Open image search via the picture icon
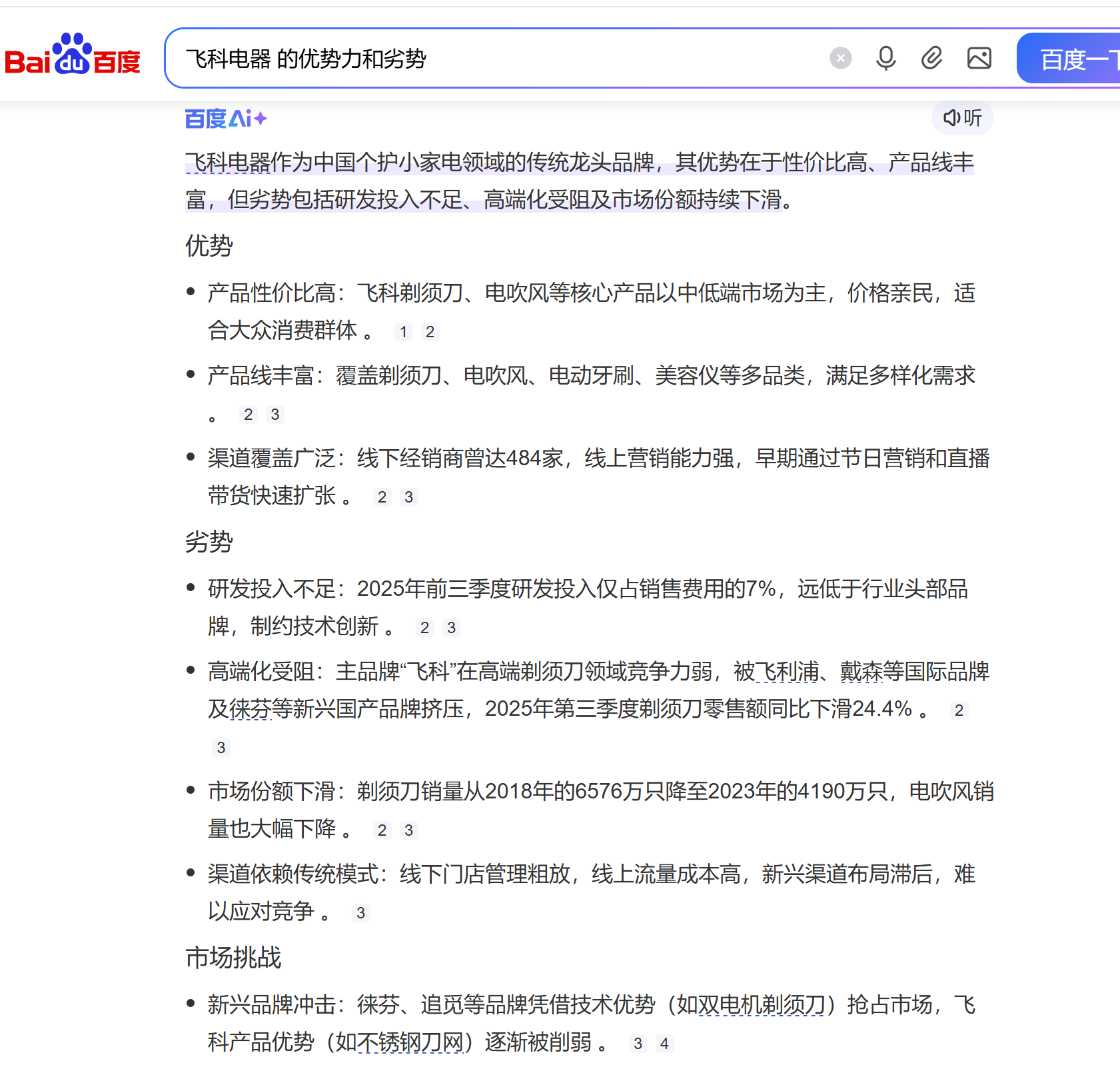 click(x=979, y=59)
